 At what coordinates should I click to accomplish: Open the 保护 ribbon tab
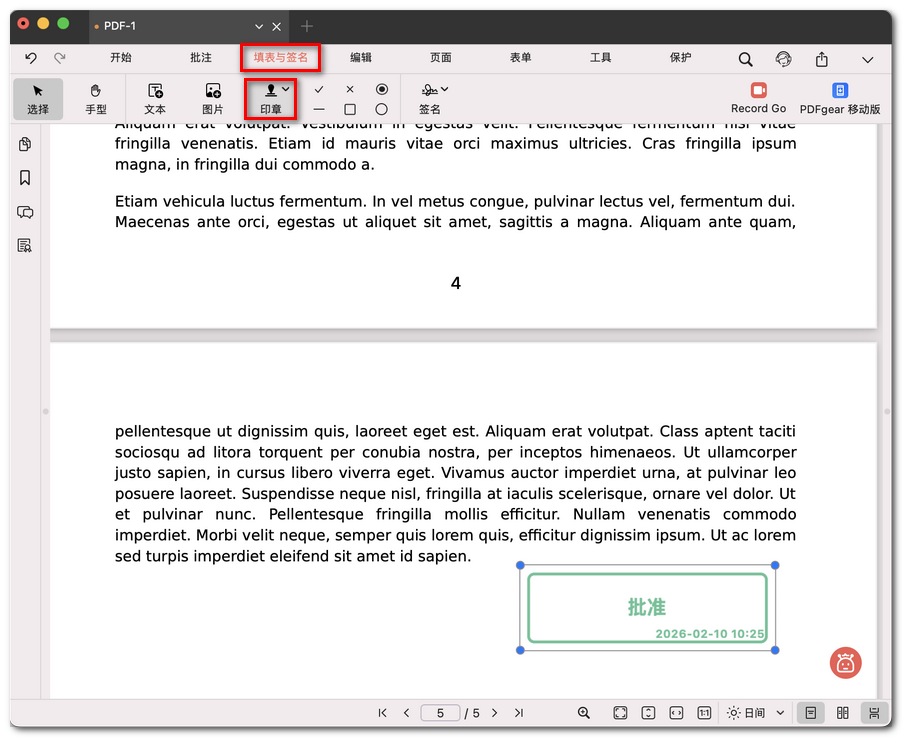point(680,58)
